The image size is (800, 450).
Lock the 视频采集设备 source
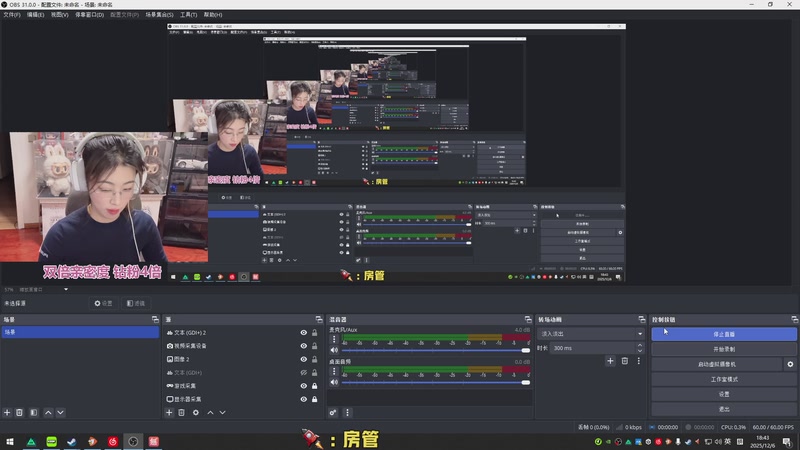315,346
